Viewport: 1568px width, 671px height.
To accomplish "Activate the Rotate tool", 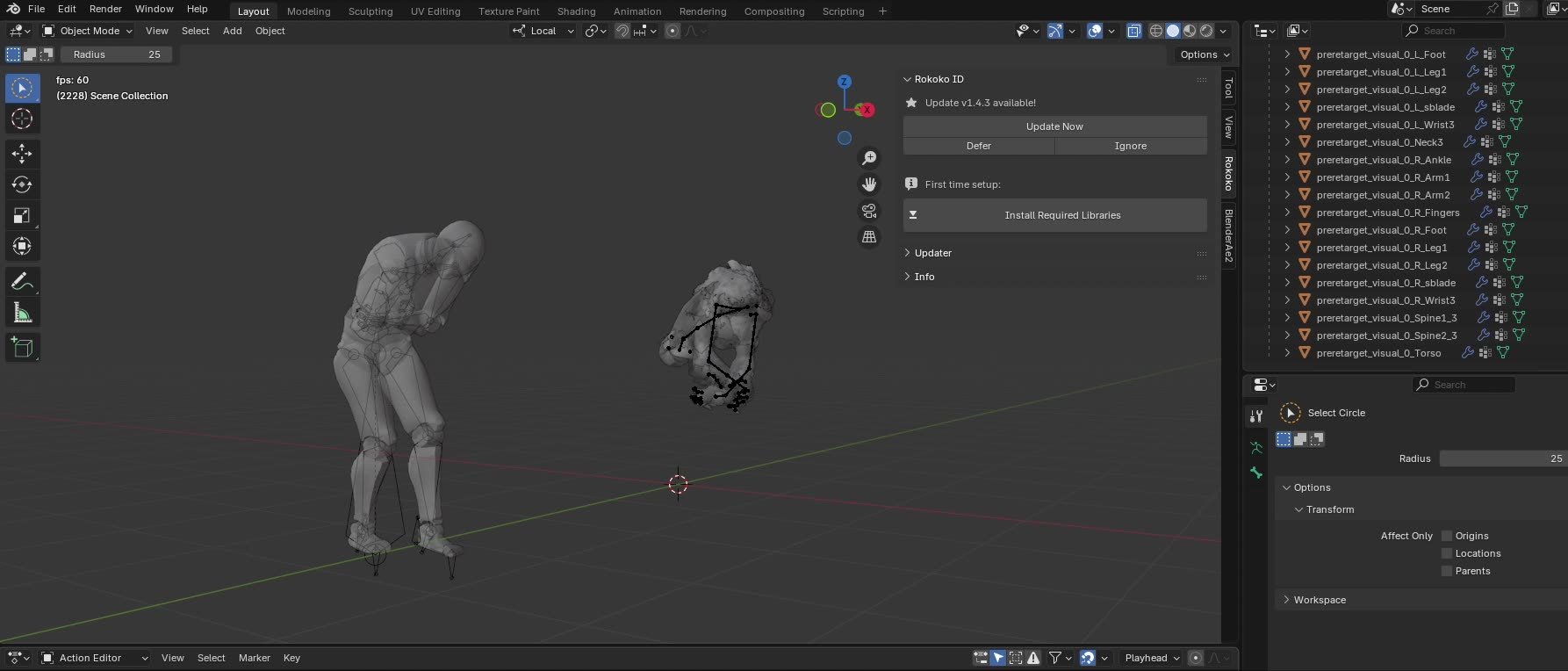I will [22, 184].
